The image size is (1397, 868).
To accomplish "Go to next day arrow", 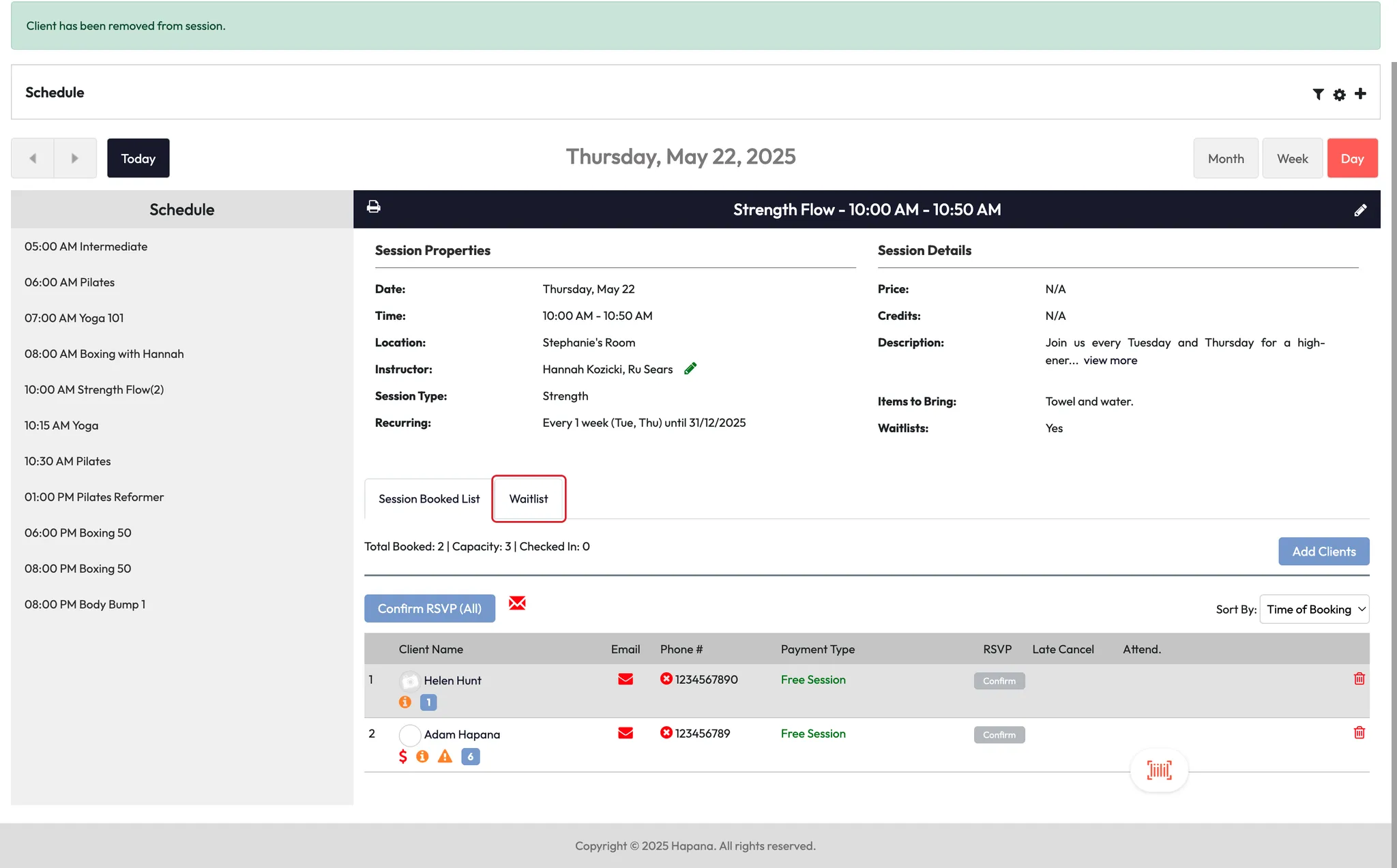I will [75, 158].
